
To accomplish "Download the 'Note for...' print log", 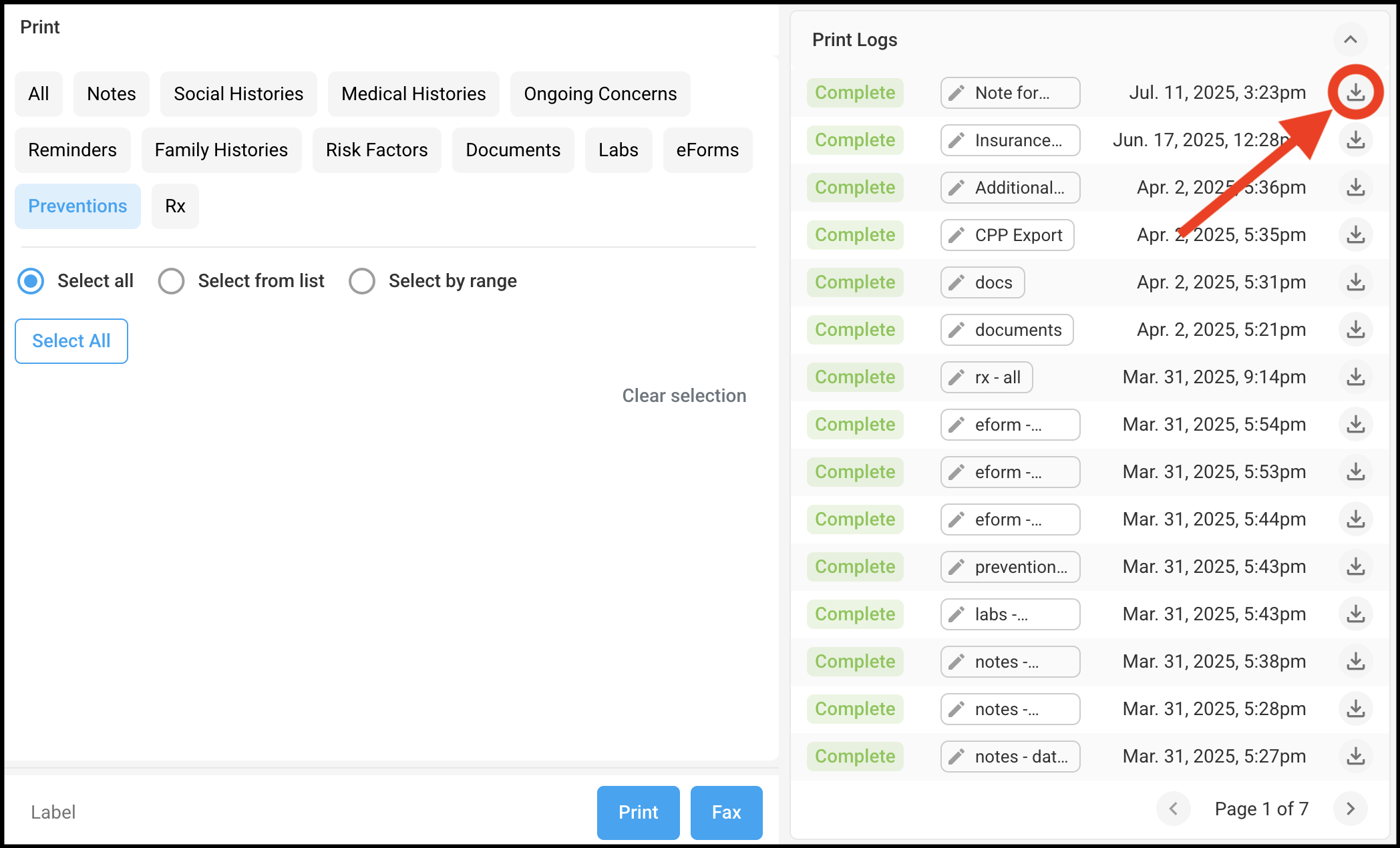I will 1355,92.
